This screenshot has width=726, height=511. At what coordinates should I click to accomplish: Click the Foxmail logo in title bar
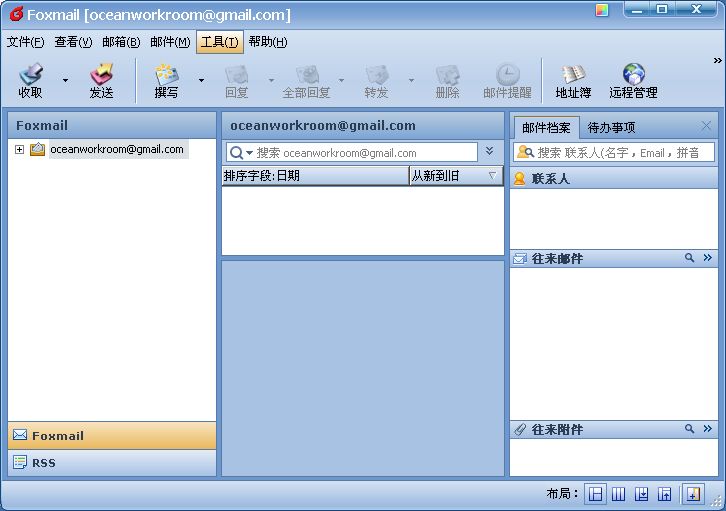click(16, 14)
